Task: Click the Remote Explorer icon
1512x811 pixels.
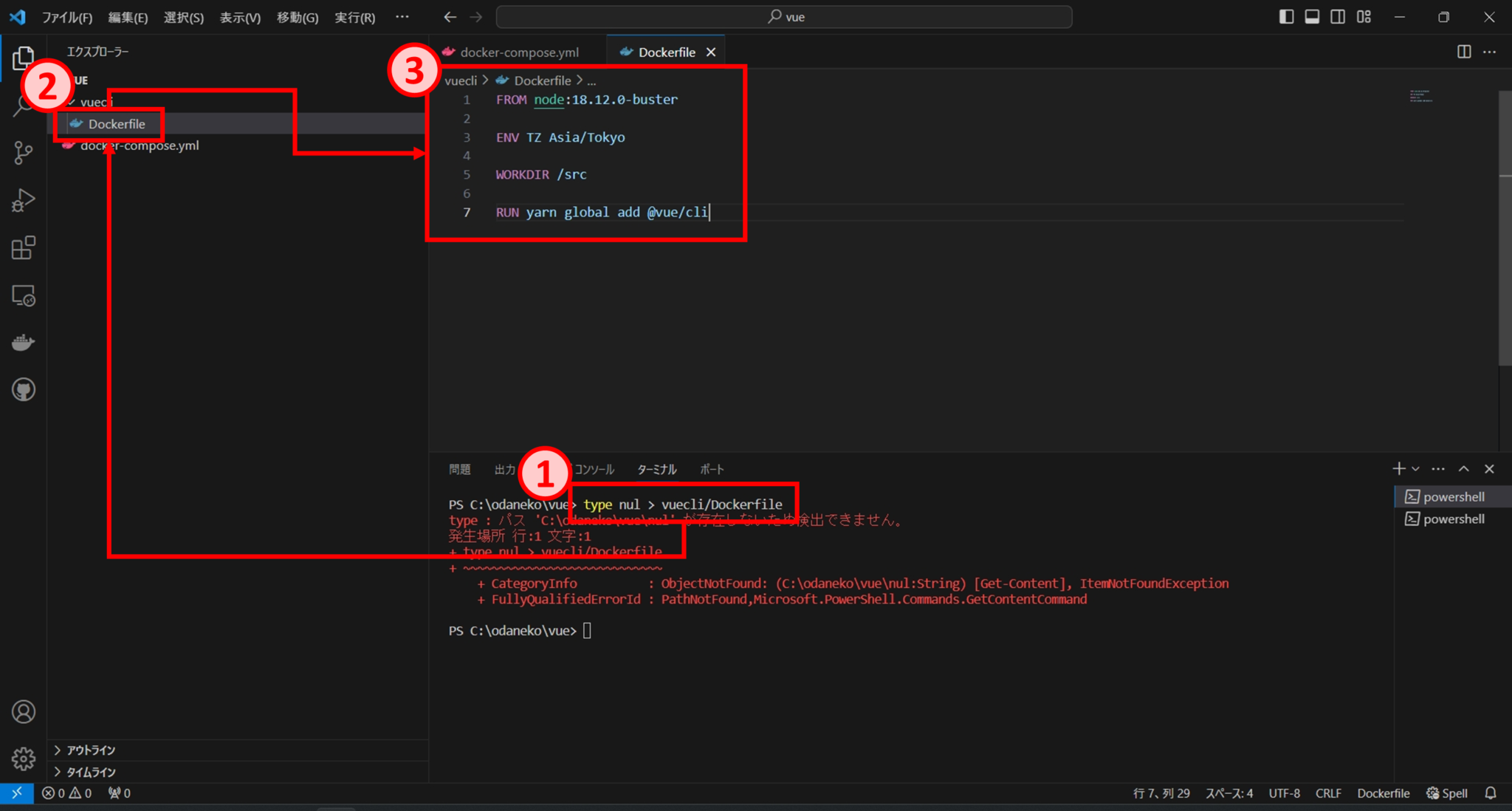Action: coord(24,295)
